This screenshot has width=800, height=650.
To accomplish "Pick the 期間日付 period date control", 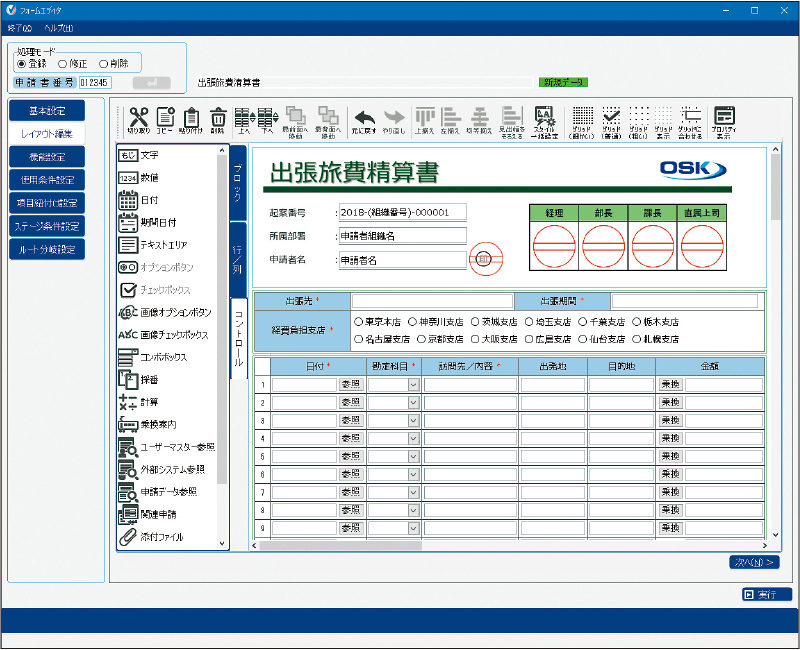I will (147, 222).
